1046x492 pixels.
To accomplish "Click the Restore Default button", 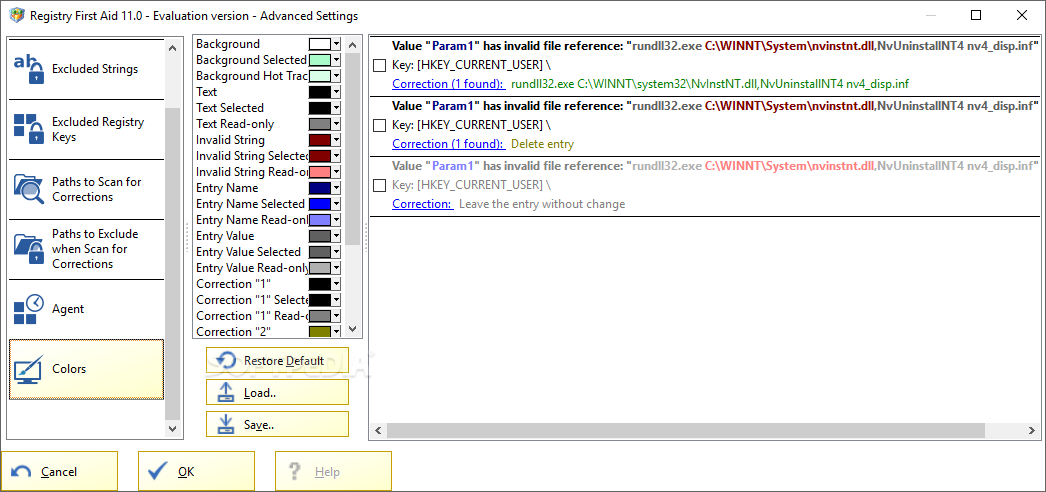I will [x=277, y=361].
